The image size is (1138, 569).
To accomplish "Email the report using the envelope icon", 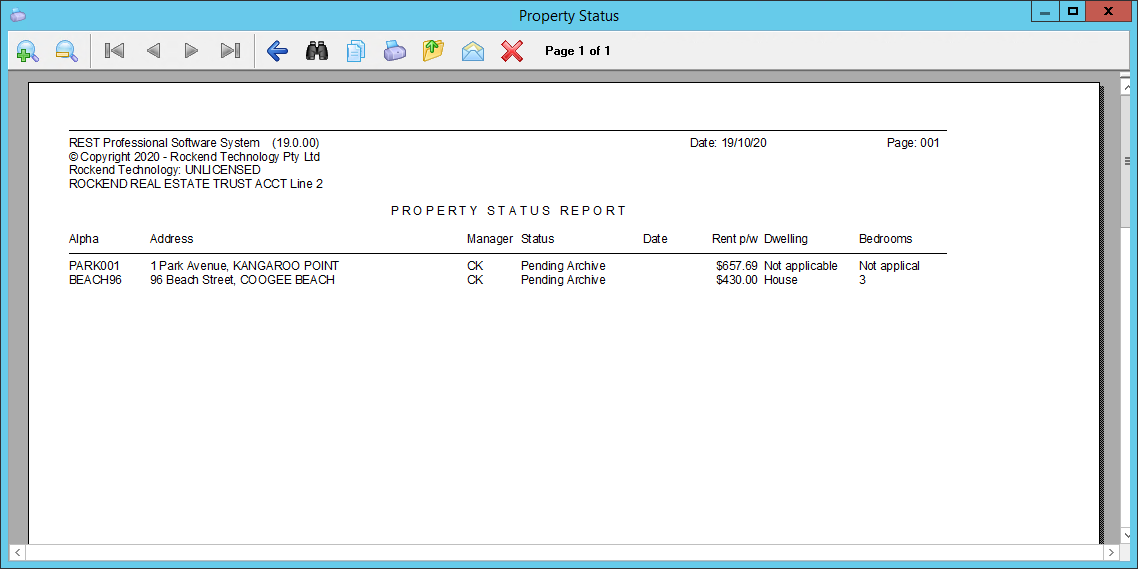I will coord(472,51).
